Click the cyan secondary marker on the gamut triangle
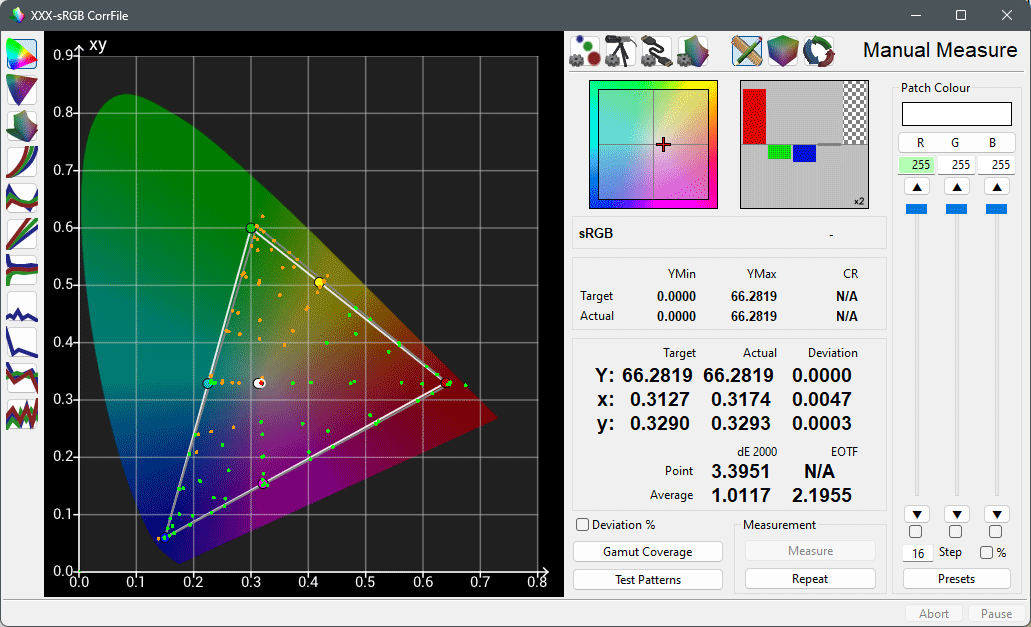Viewport: 1031px width, 627px height. pyautogui.click(x=208, y=383)
